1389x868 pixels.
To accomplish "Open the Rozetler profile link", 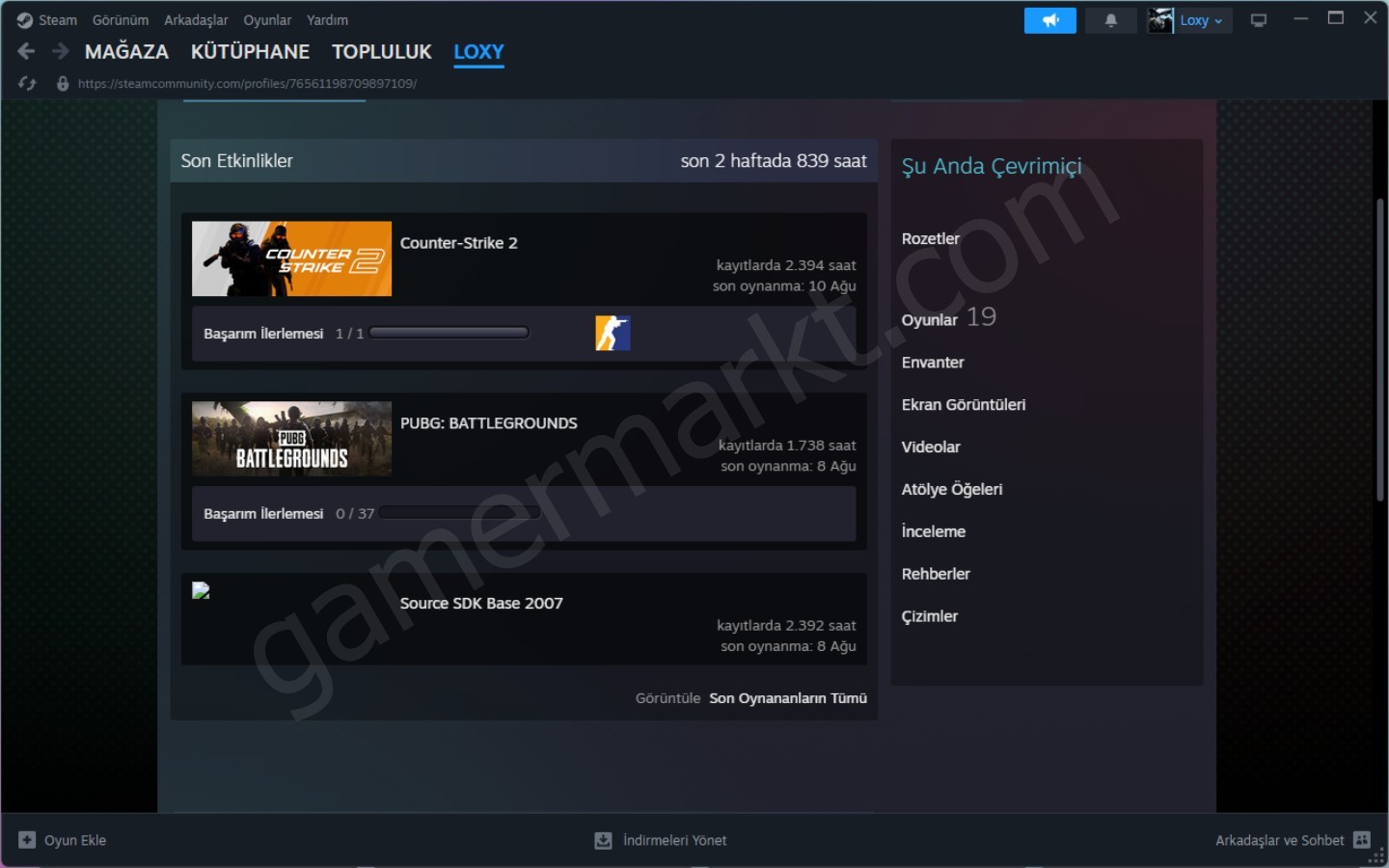I will pos(931,239).
